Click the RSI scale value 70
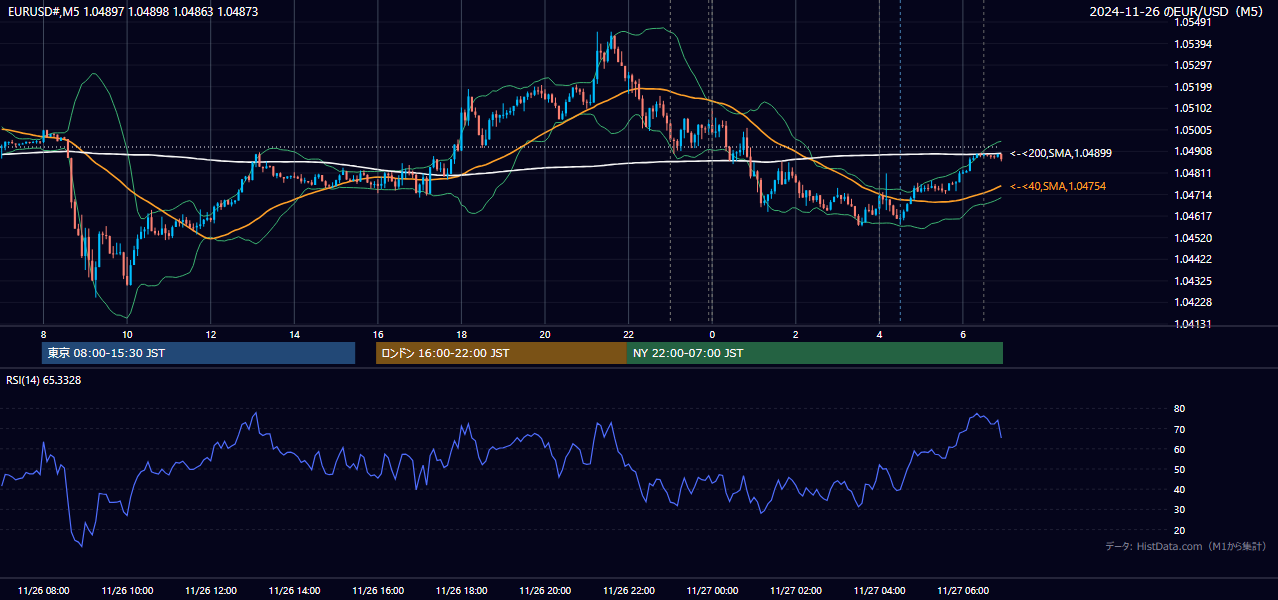 [x=1179, y=429]
